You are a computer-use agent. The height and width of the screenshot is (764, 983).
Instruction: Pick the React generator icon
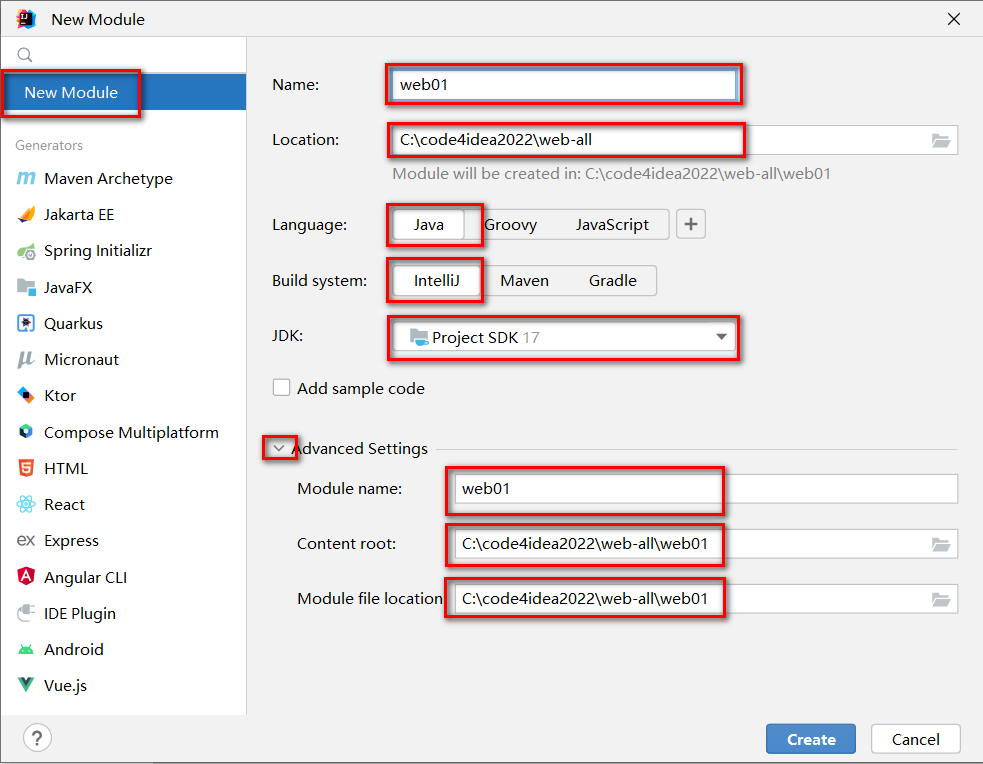(x=26, y=505)
